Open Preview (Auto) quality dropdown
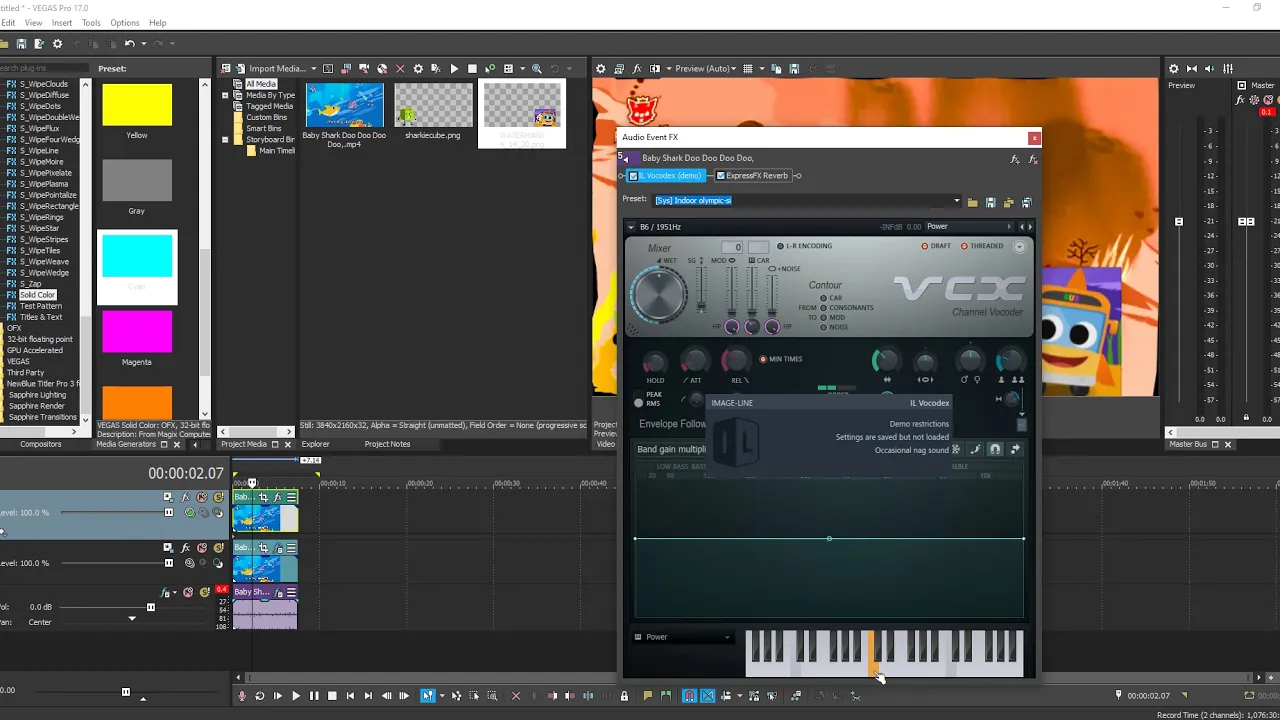1280x720 pixels. click(733, 69)
